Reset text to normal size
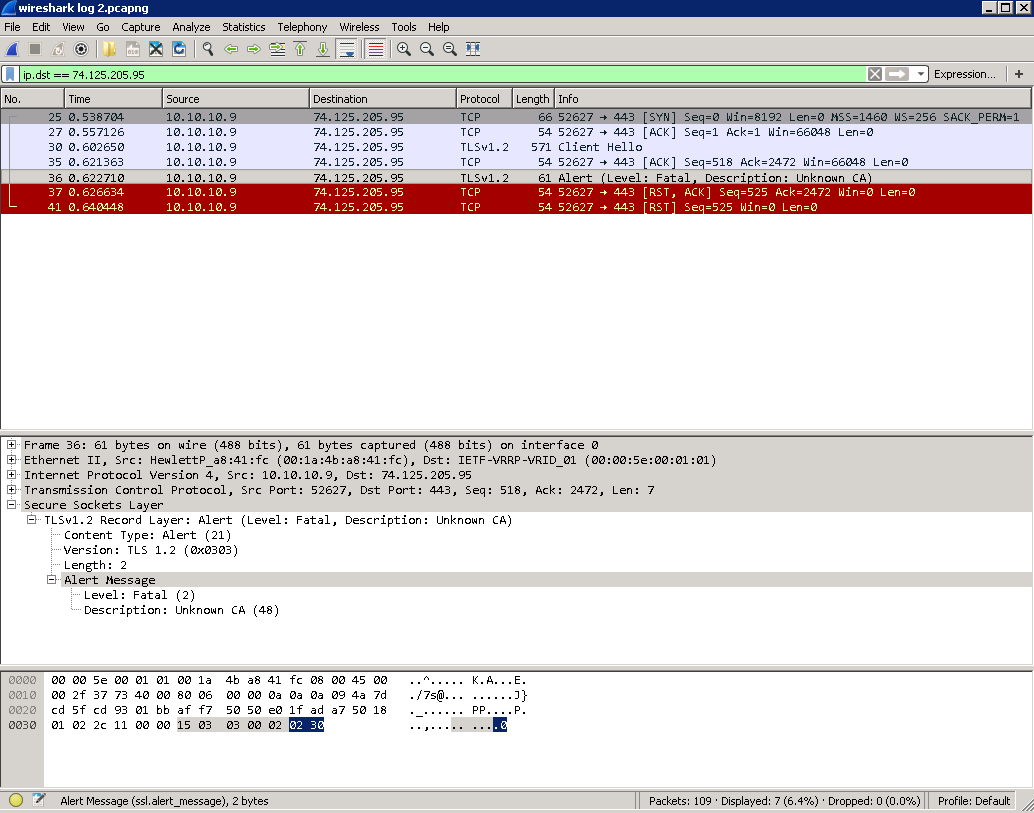1034x813 pixels. 450,49
